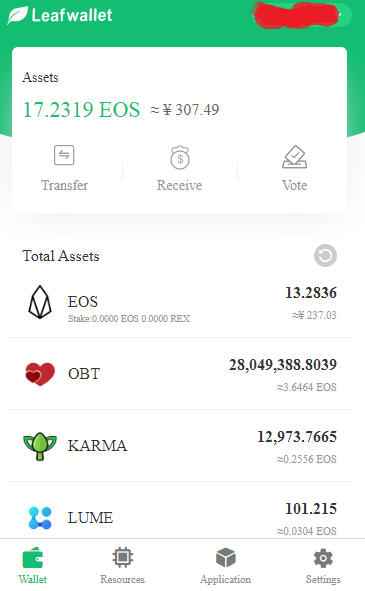Open the EOS stake details line
Screen dimensions: 365x591
tap(129, 319)
